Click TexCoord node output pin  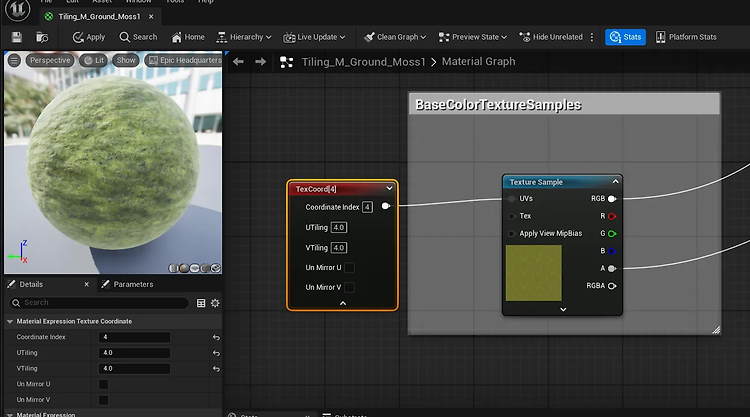386,206
